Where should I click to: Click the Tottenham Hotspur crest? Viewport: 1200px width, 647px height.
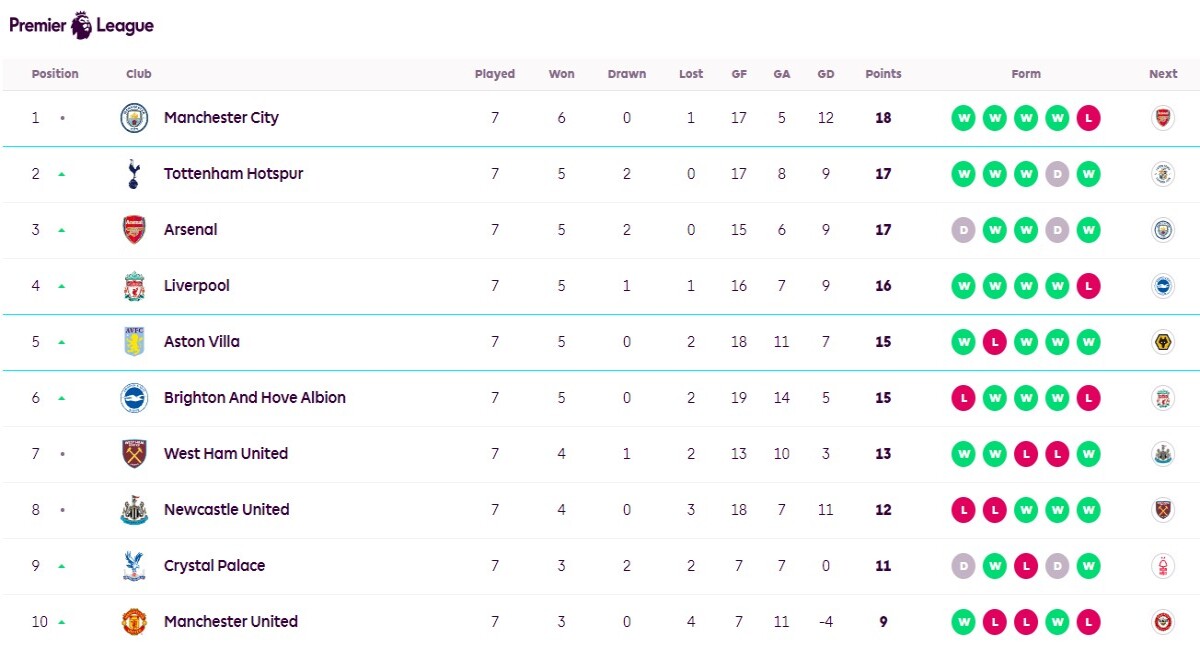[134, 174]
